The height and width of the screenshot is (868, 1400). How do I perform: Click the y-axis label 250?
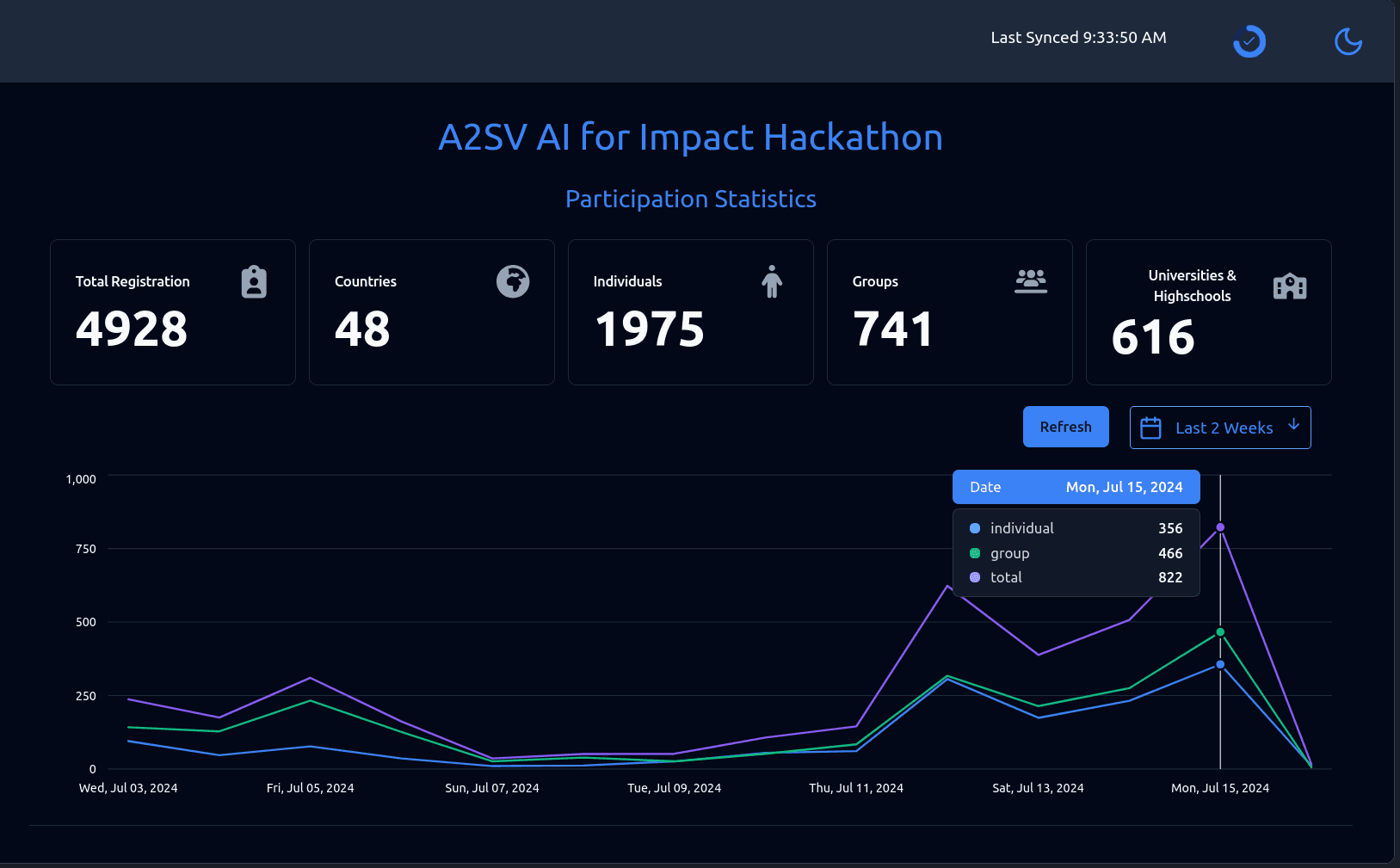click(x=86, y=696)
